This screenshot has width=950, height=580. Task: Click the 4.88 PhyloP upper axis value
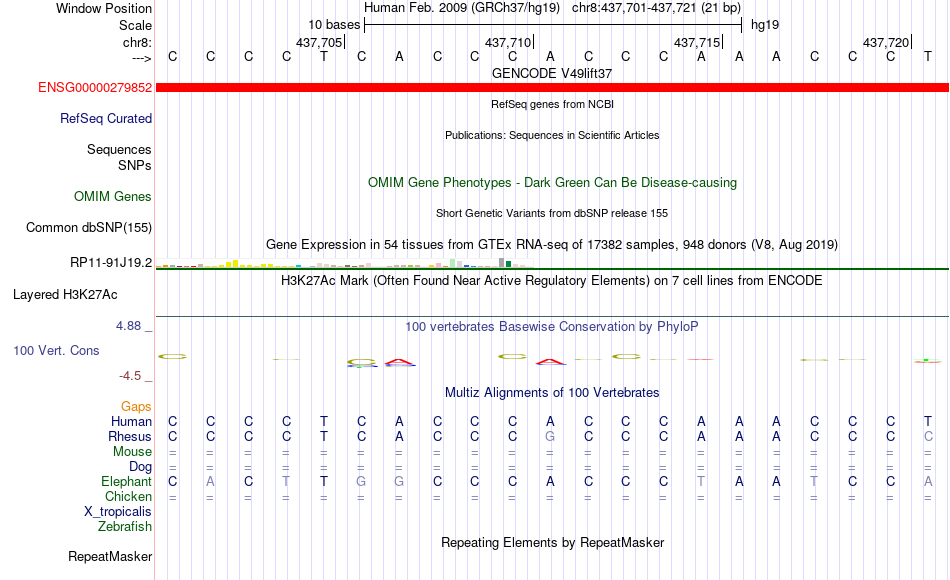(x=128, y=326)
